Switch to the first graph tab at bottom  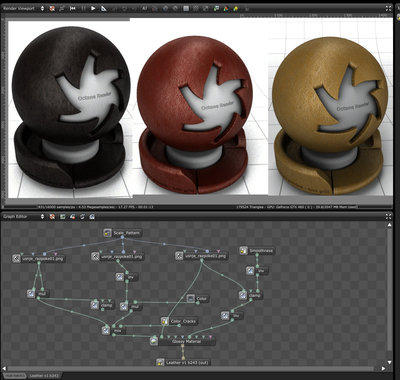coord(15,376)
